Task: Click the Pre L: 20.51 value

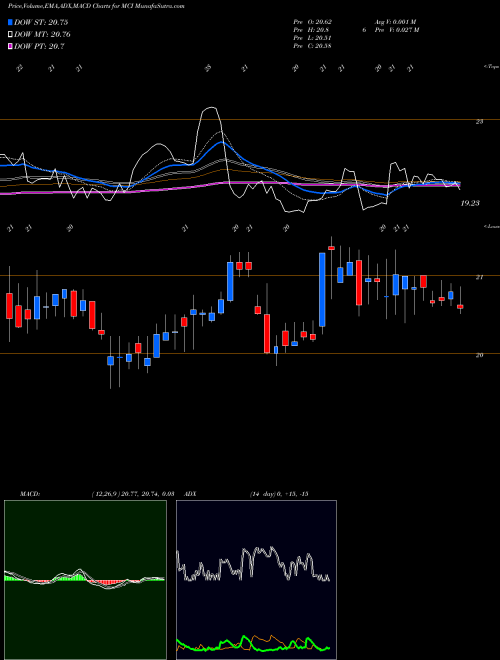Action: (312, 37)
